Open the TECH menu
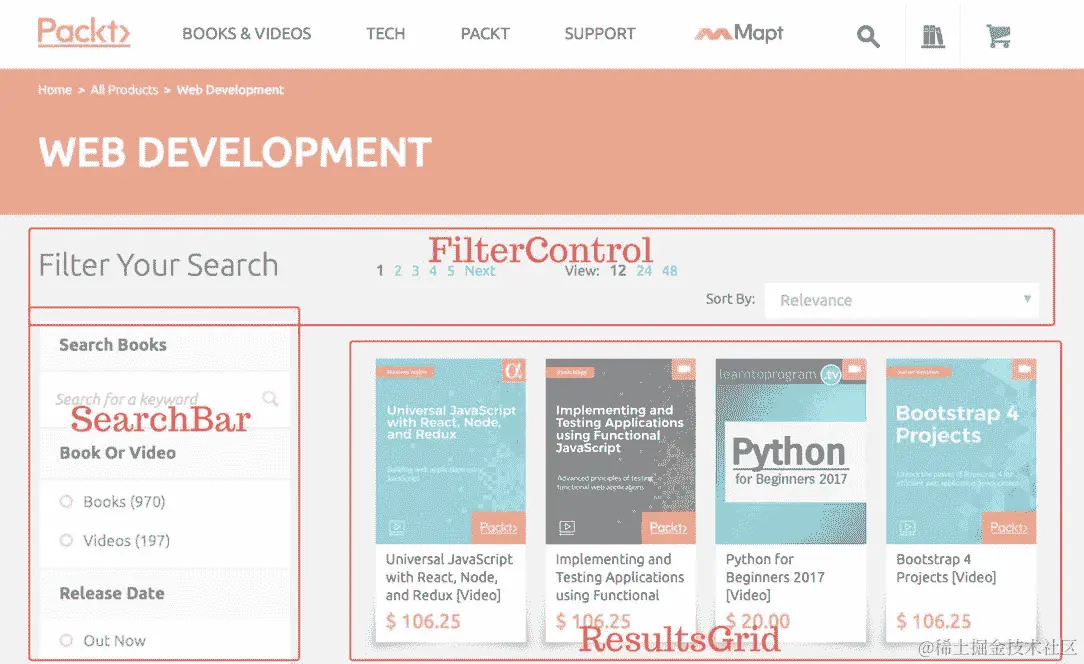The height and width of the screenshot is (664, 1084). coord(386,33)
